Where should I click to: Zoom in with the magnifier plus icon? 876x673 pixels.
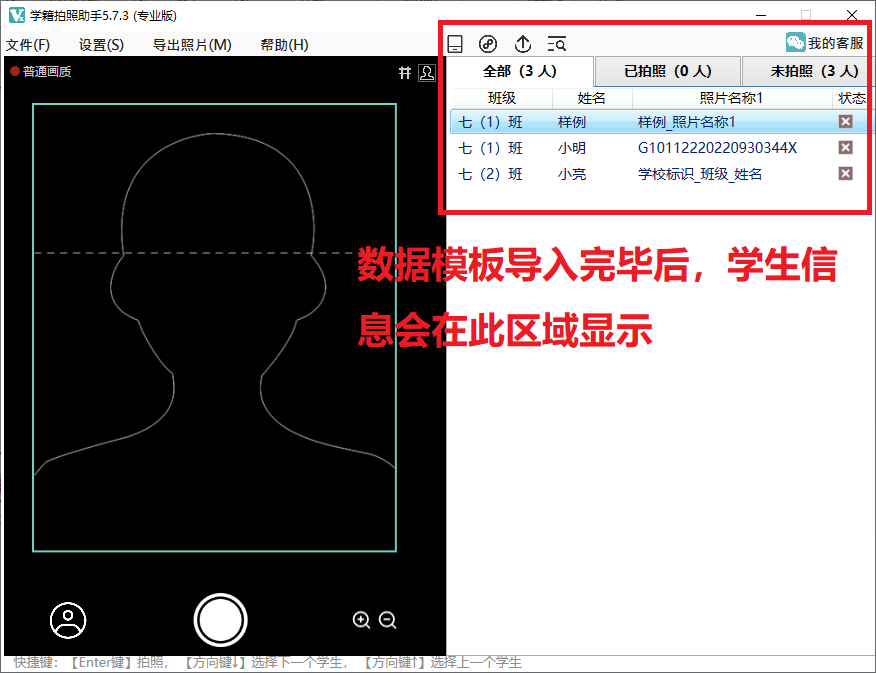tap(362, 620)
